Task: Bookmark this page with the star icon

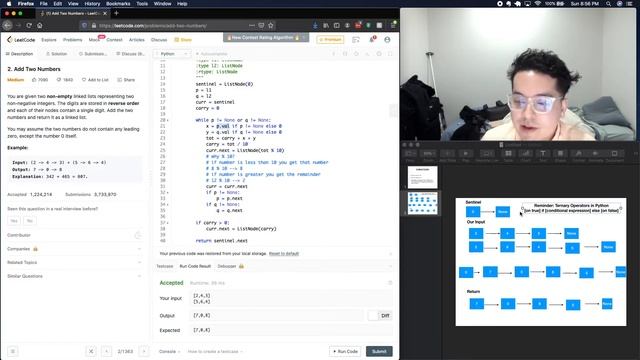Action: click(271, 25)
